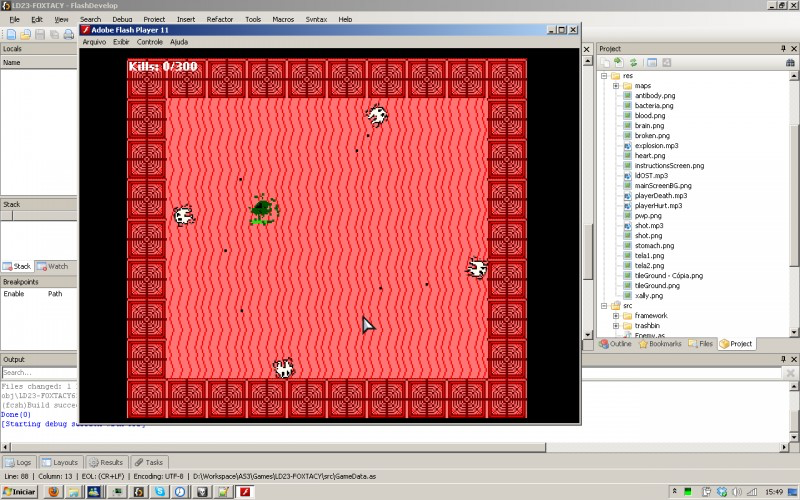
Task: Click the New Document toolbar icon
Action: click(x=11, y=35)
